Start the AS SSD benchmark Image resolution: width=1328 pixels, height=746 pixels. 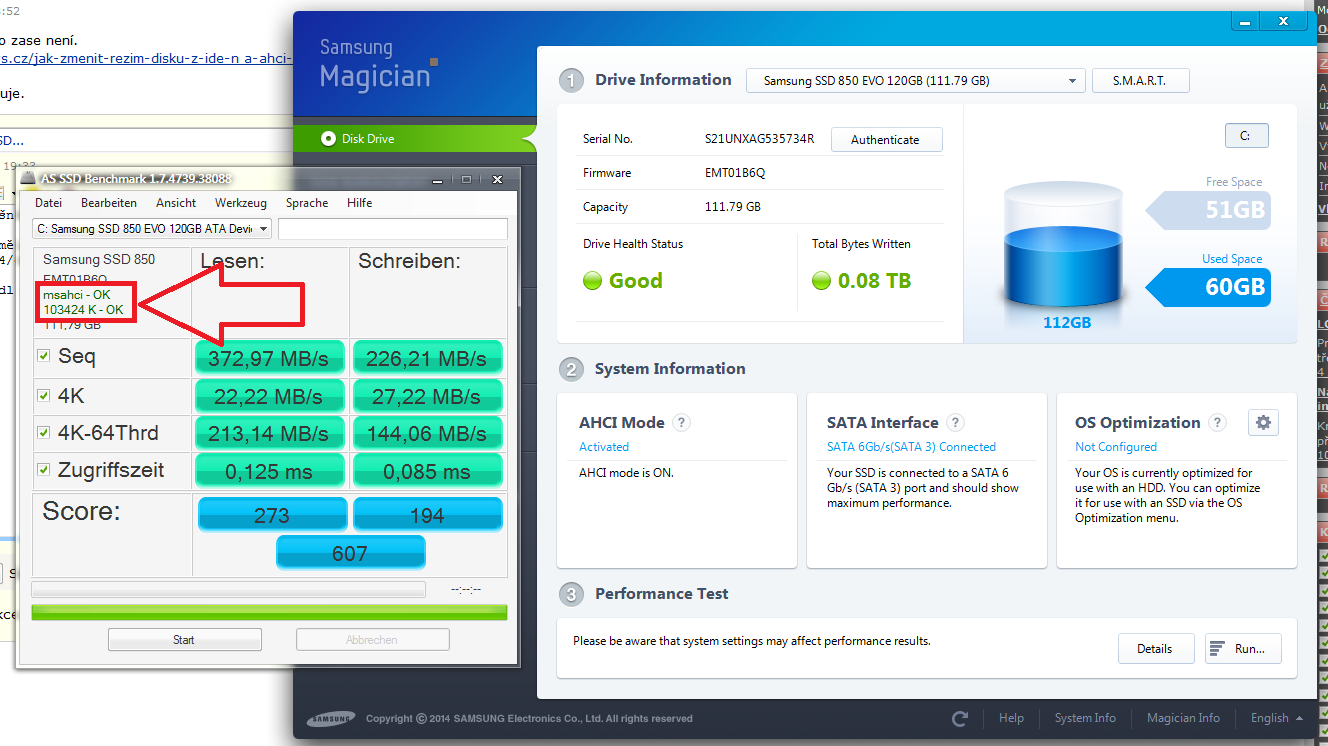pos(184,640)
